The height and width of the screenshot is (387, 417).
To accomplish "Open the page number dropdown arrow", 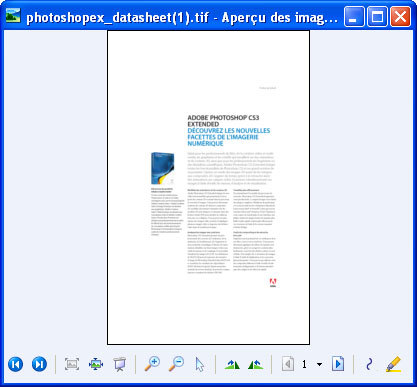I will [319, 364].
